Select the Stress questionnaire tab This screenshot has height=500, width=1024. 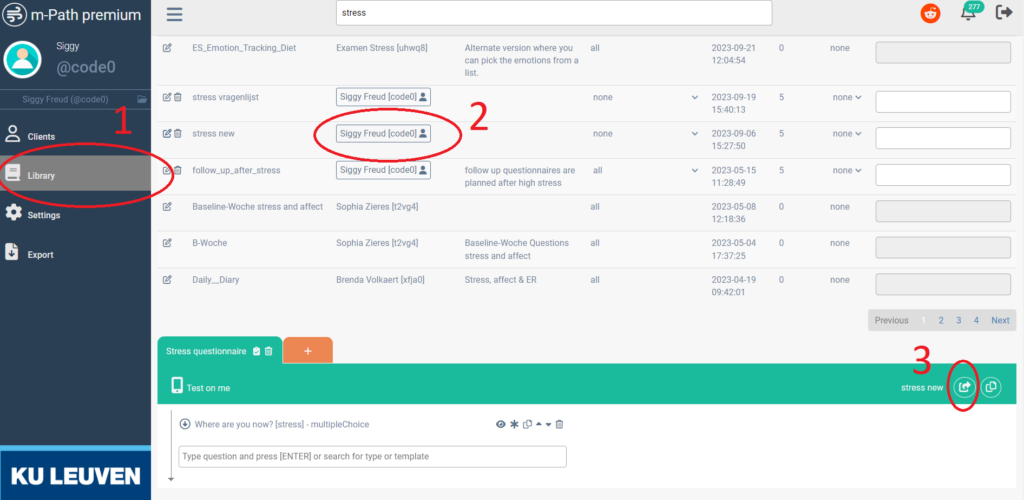205,351
